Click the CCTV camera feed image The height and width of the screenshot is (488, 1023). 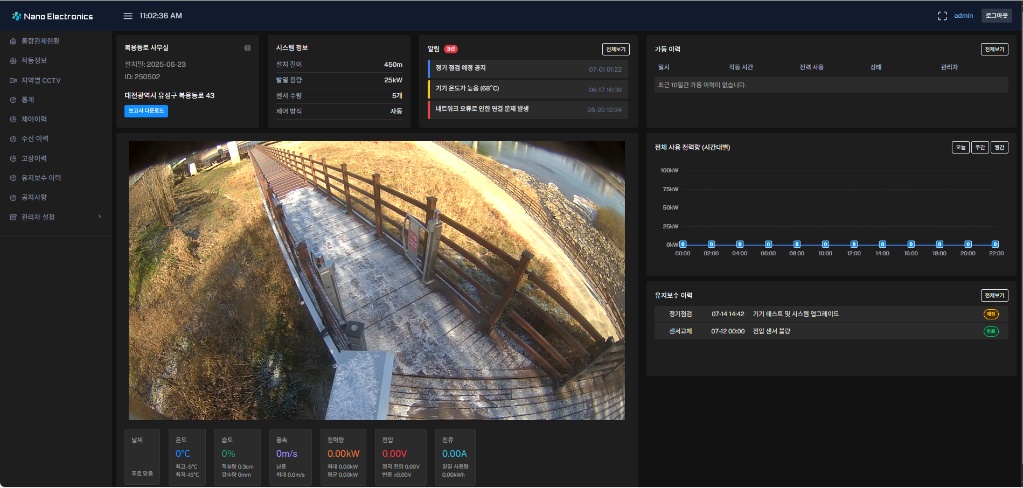tap(376, 281)
